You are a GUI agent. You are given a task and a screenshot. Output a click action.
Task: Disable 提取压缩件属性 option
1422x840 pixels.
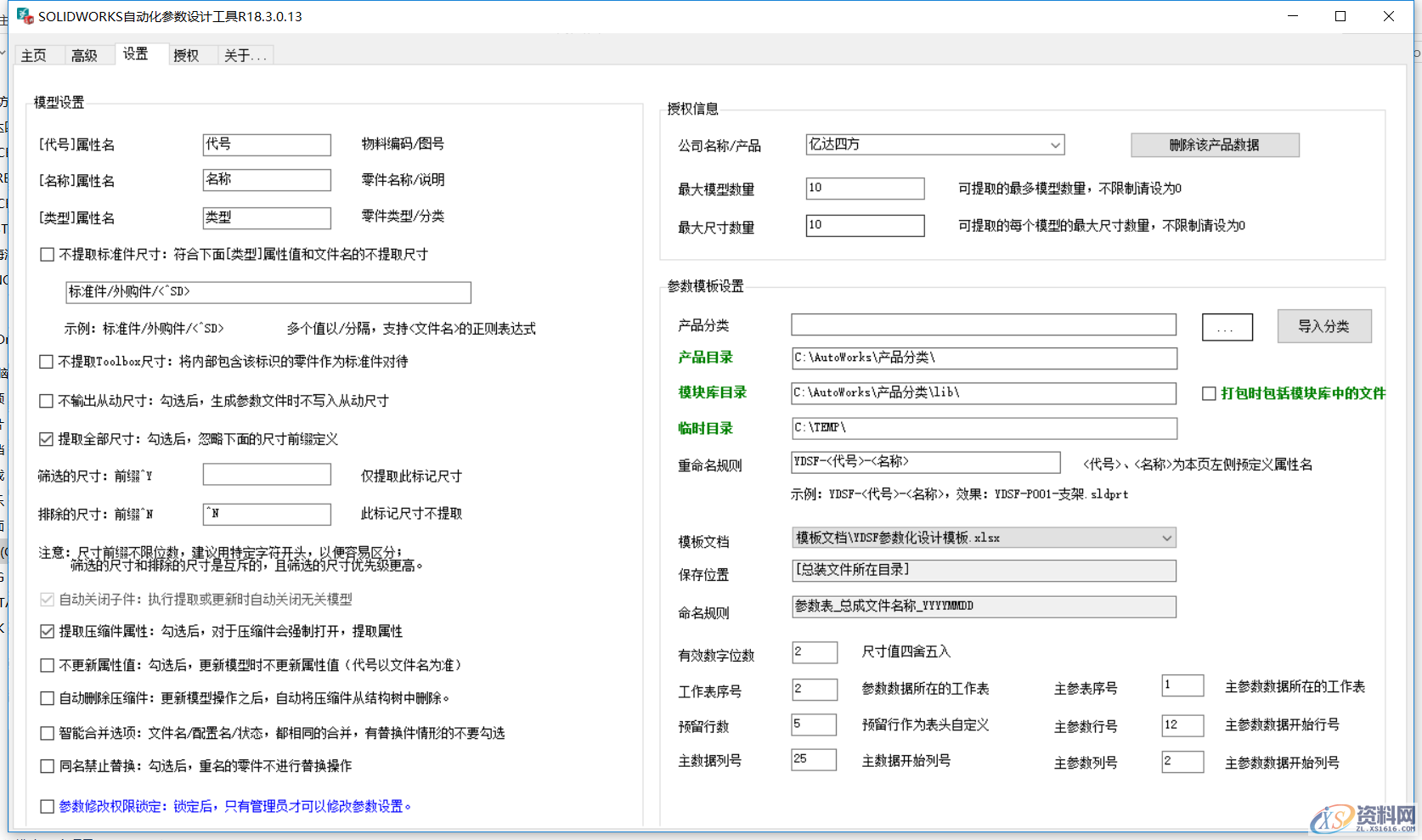pyautogui.click(x=47, y=631)
